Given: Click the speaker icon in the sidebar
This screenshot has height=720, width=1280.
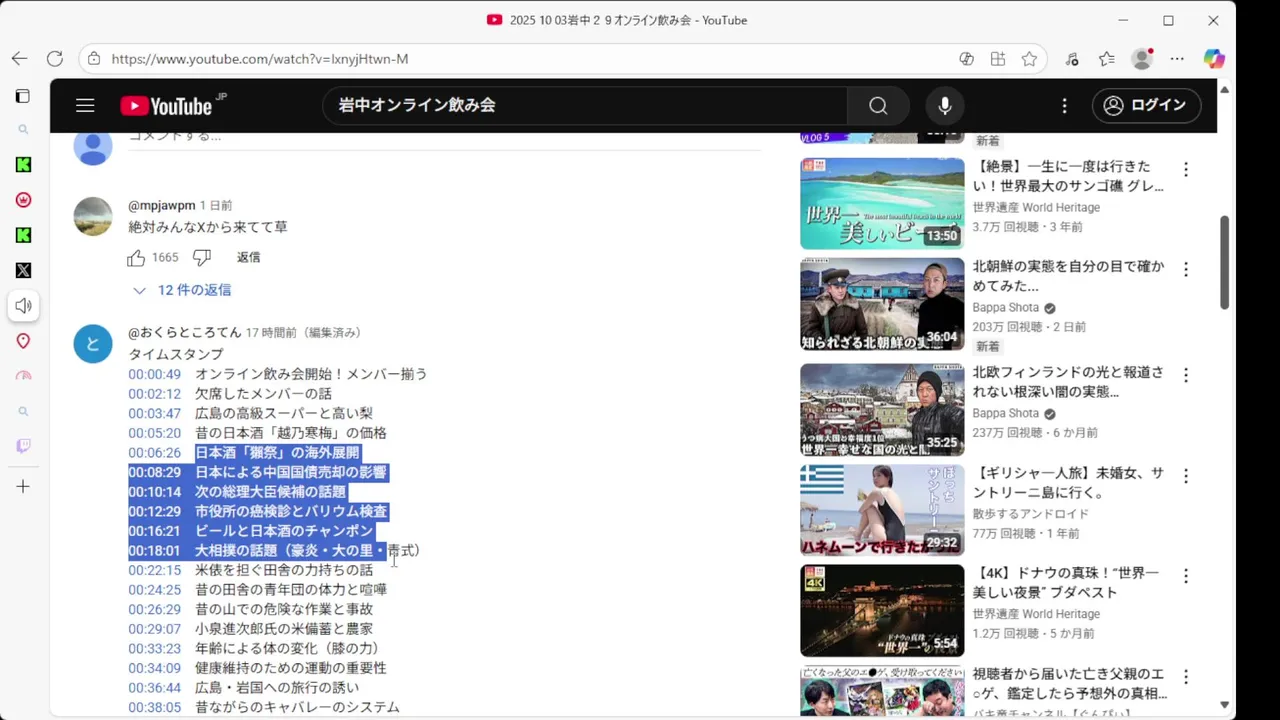Looking at the screenshot, I should (23, 306).
